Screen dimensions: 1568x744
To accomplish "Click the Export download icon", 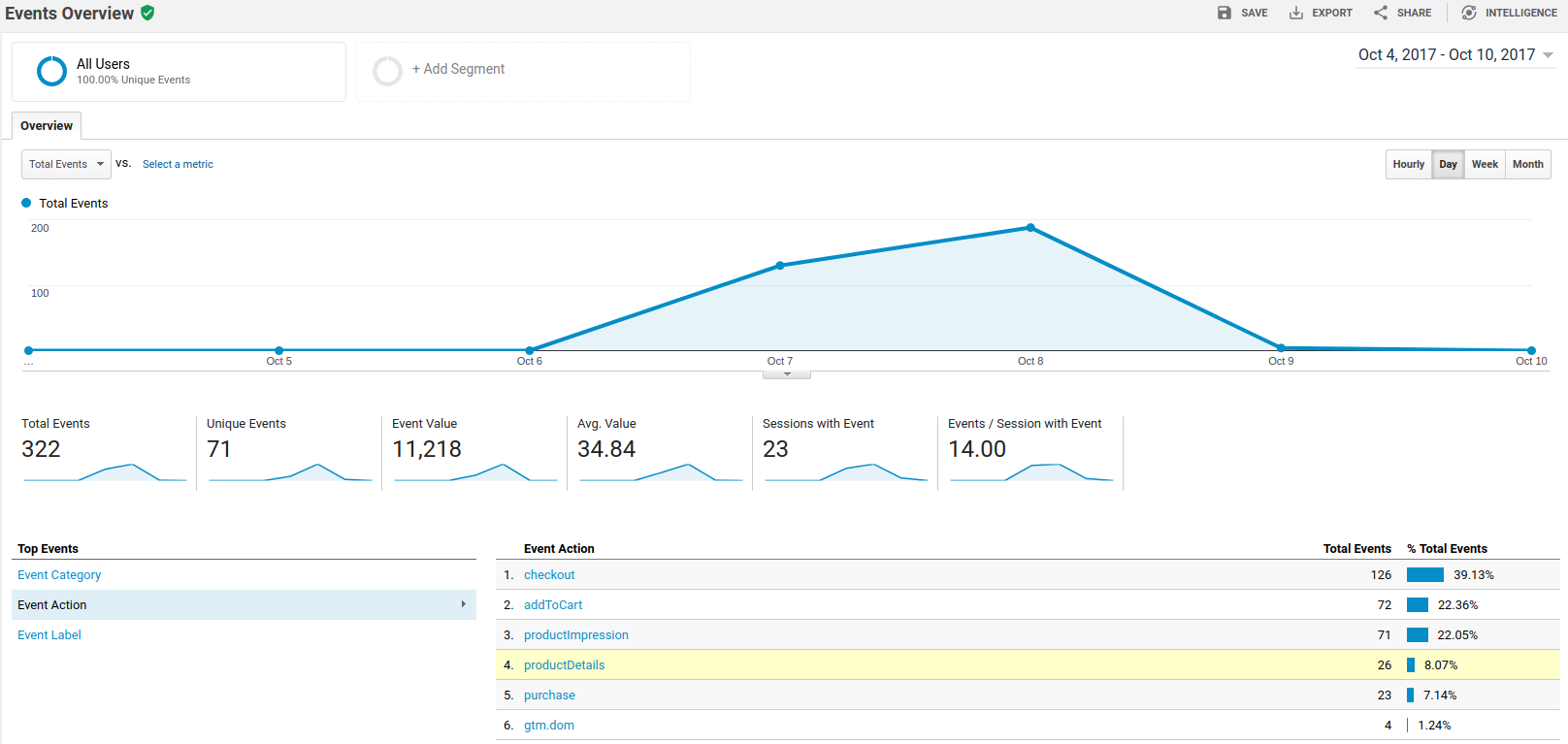I will point(1296,13).
